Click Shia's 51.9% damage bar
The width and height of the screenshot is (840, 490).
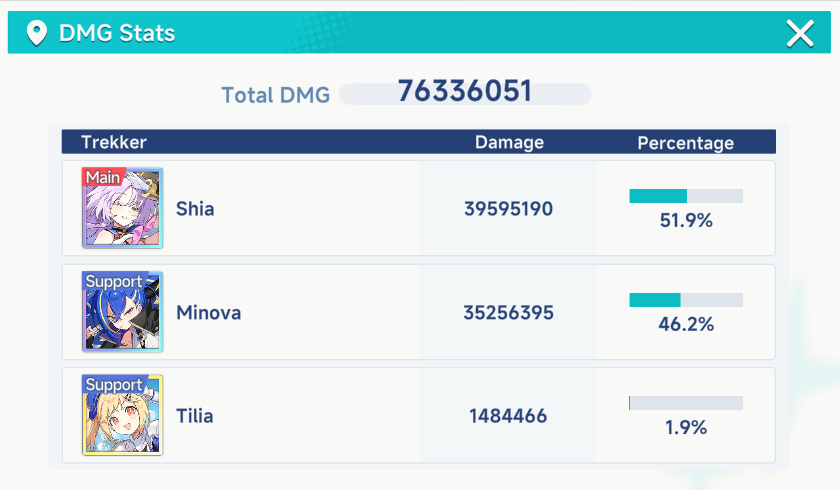coord(686,196)
